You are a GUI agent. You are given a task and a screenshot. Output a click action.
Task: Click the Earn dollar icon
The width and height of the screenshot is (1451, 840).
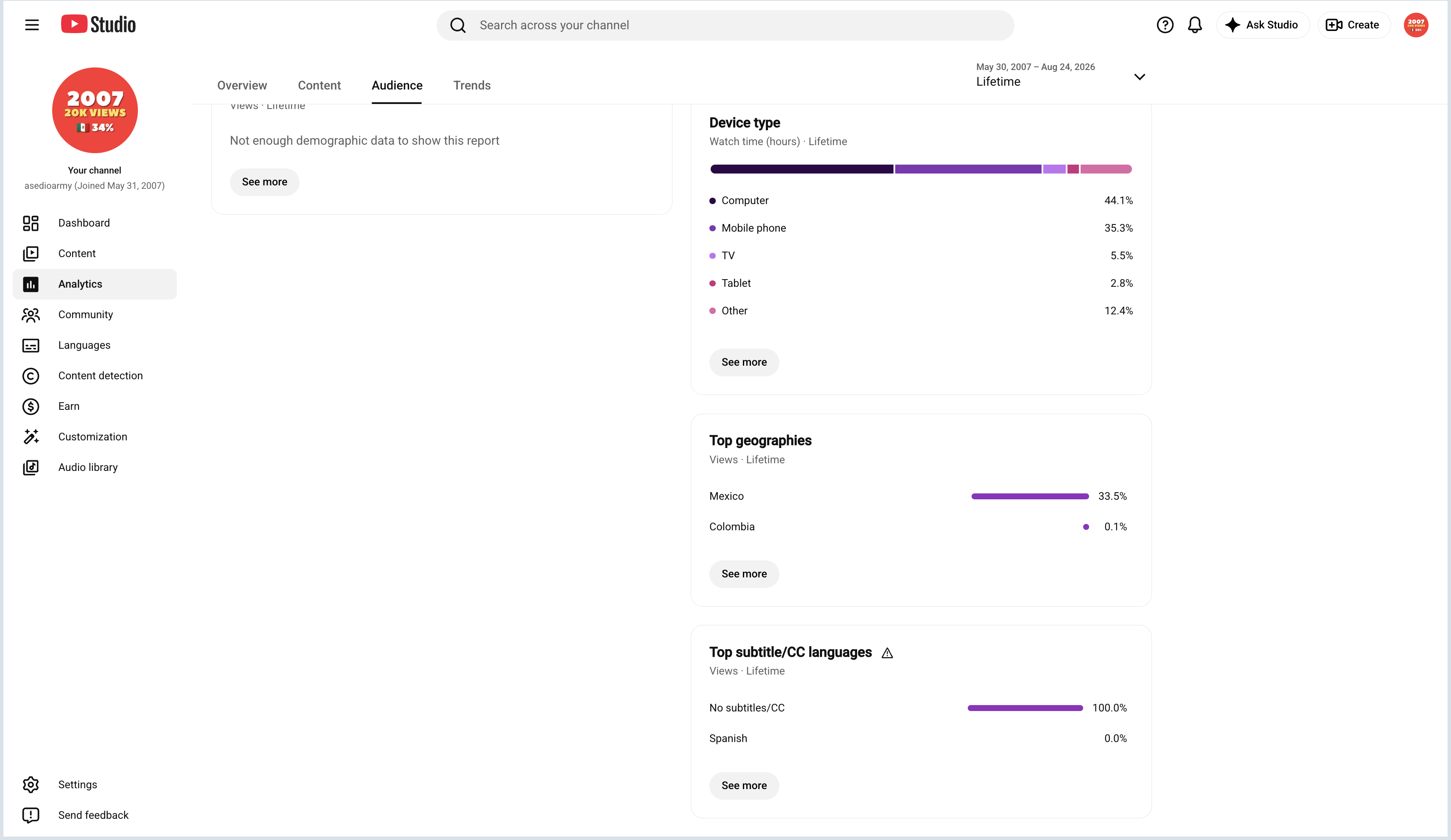tap(31, 406)
